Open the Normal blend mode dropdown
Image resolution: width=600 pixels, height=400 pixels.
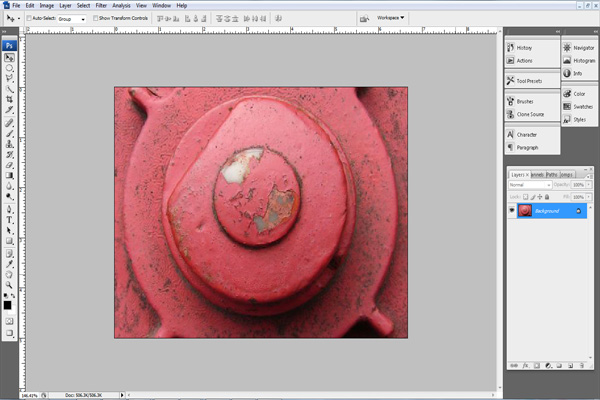(530, 185)
